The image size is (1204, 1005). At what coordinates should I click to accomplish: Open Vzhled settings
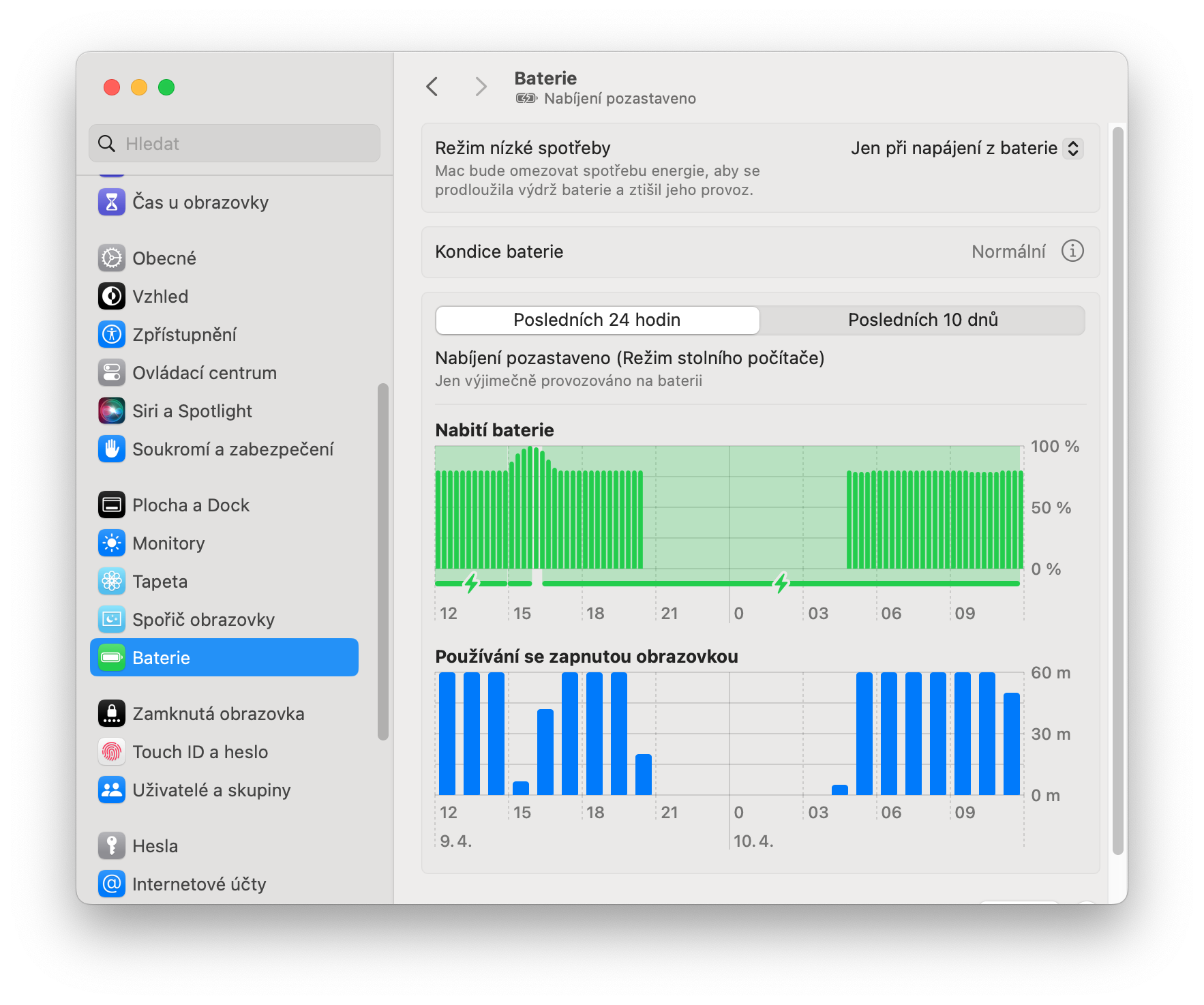click(224, 297)
